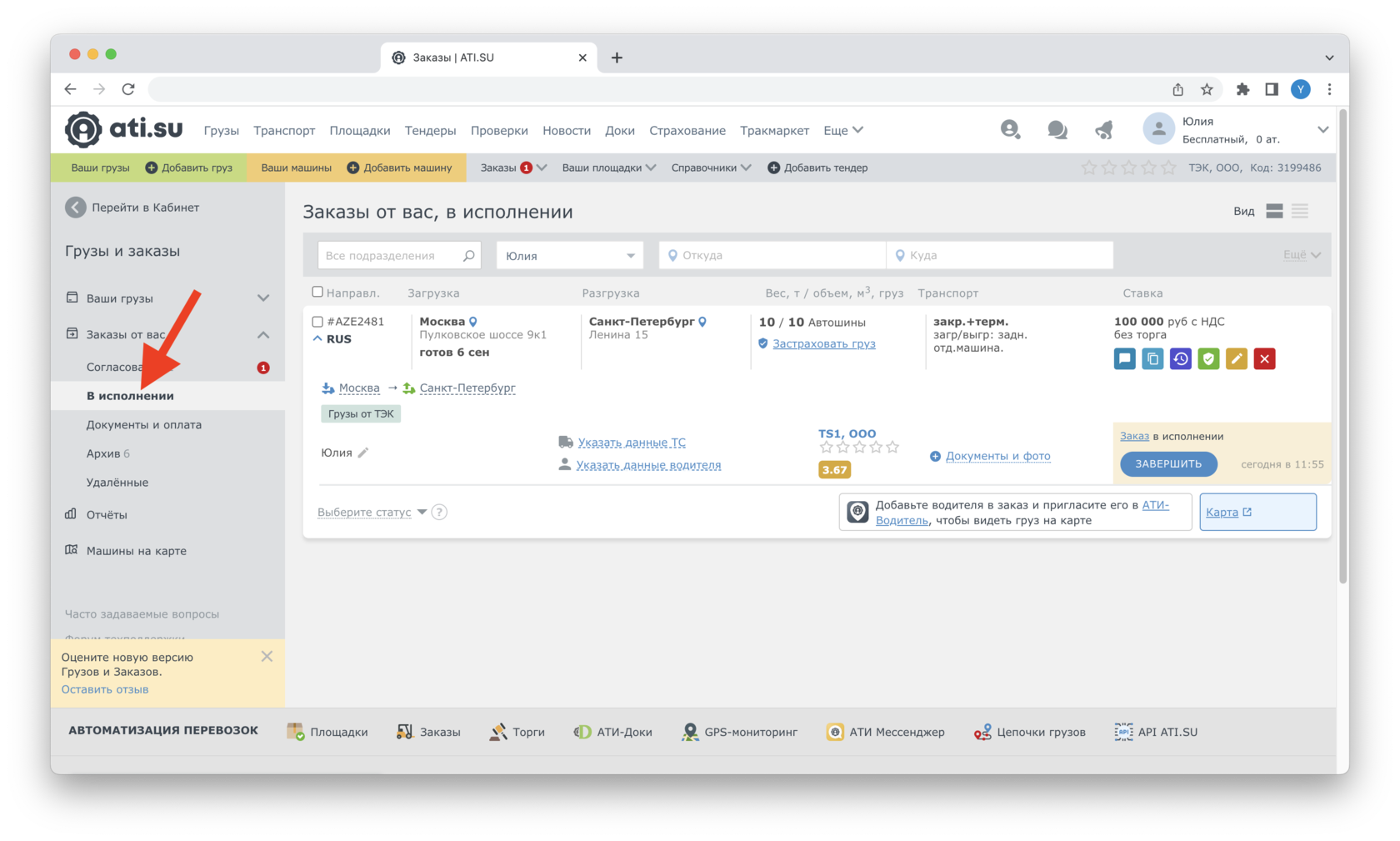1400x841 pixels.
Task: Open order history clock icon
Action: (x=1180, y=359)
